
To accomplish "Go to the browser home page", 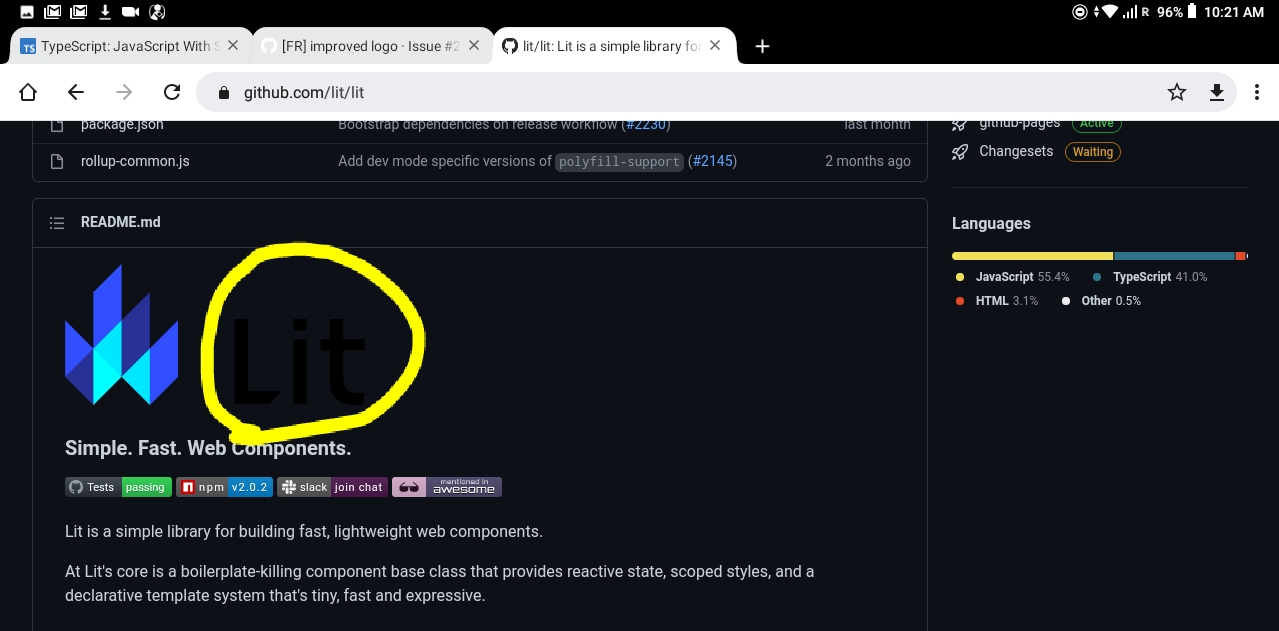I will pos(28,92).
